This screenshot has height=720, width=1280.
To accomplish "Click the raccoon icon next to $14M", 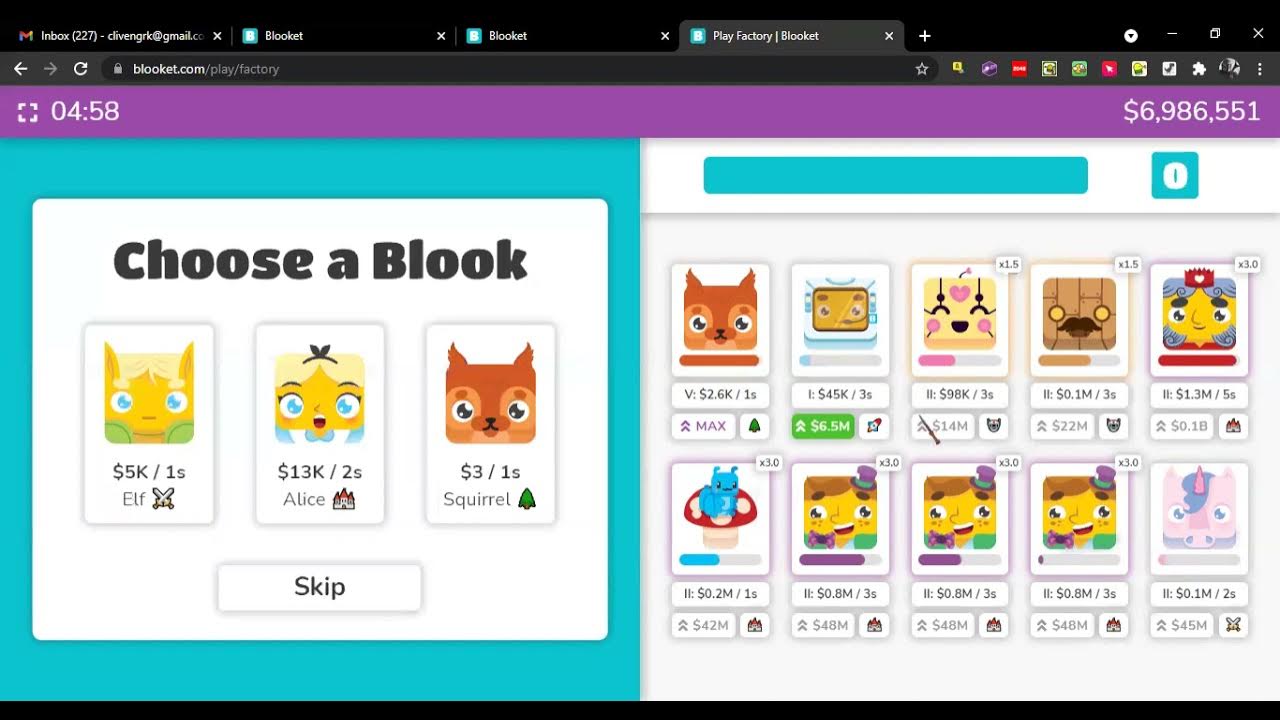I will (x=994, y=426).
